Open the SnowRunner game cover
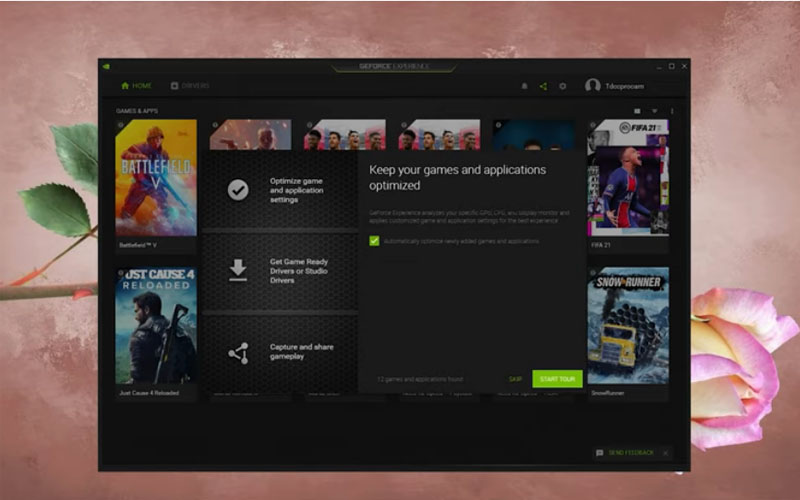The height and width of the screenshot is (500, 800). [628, 326]
